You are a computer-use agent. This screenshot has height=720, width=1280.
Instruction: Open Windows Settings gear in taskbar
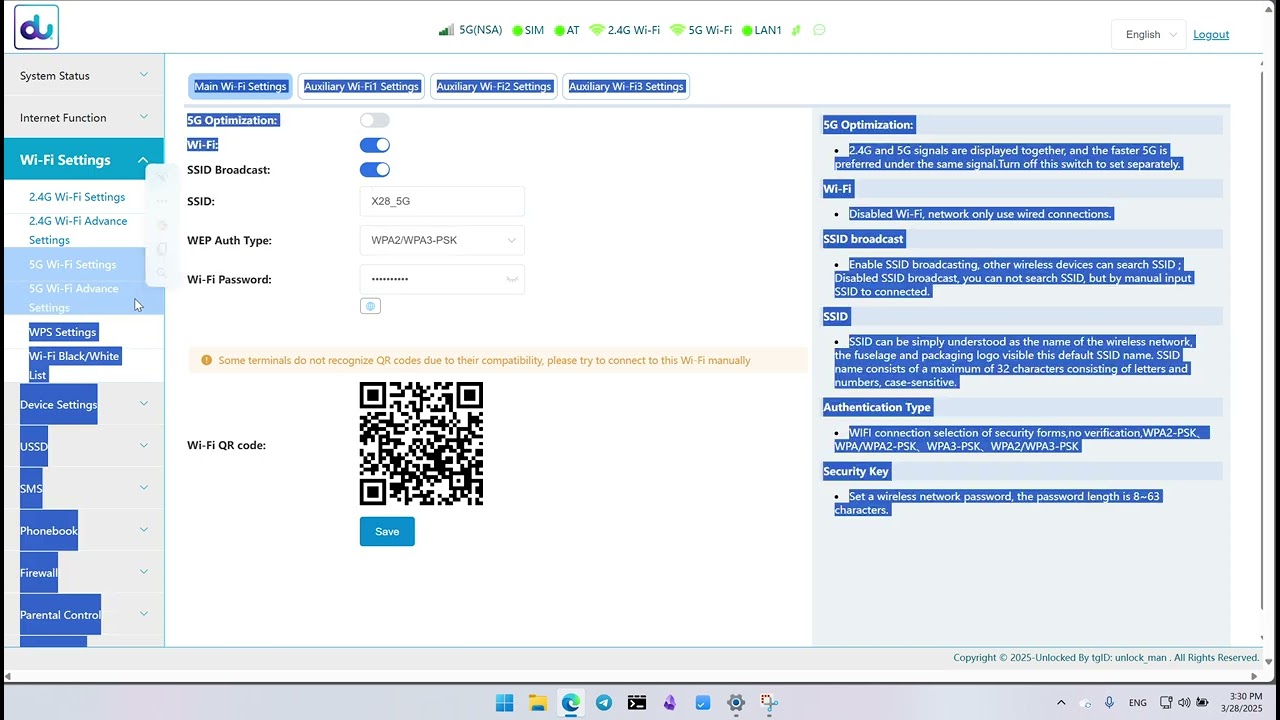click(736, 703)
